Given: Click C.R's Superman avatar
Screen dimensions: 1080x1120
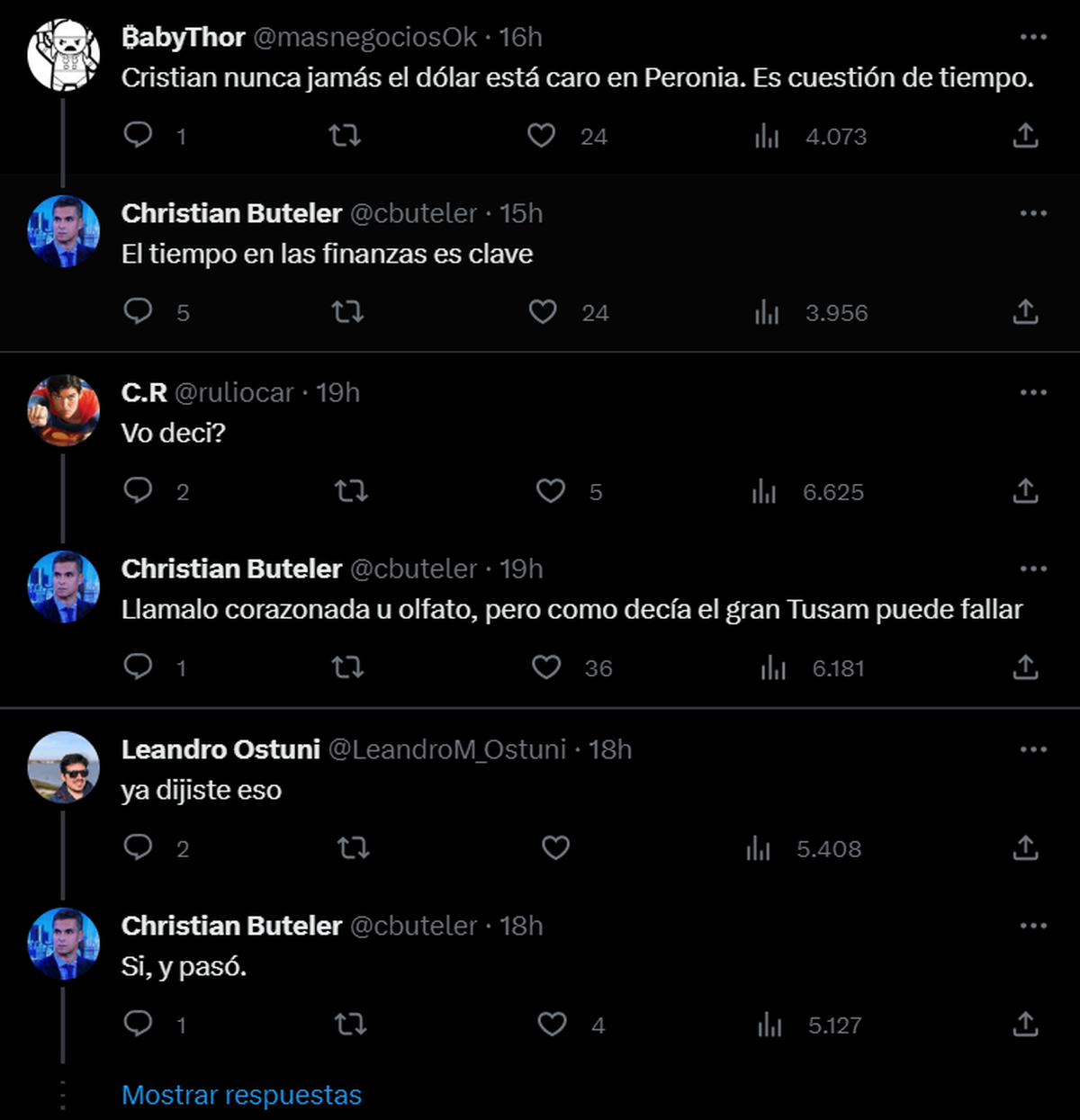Looking at the screenshot, I should pos(63,409).
